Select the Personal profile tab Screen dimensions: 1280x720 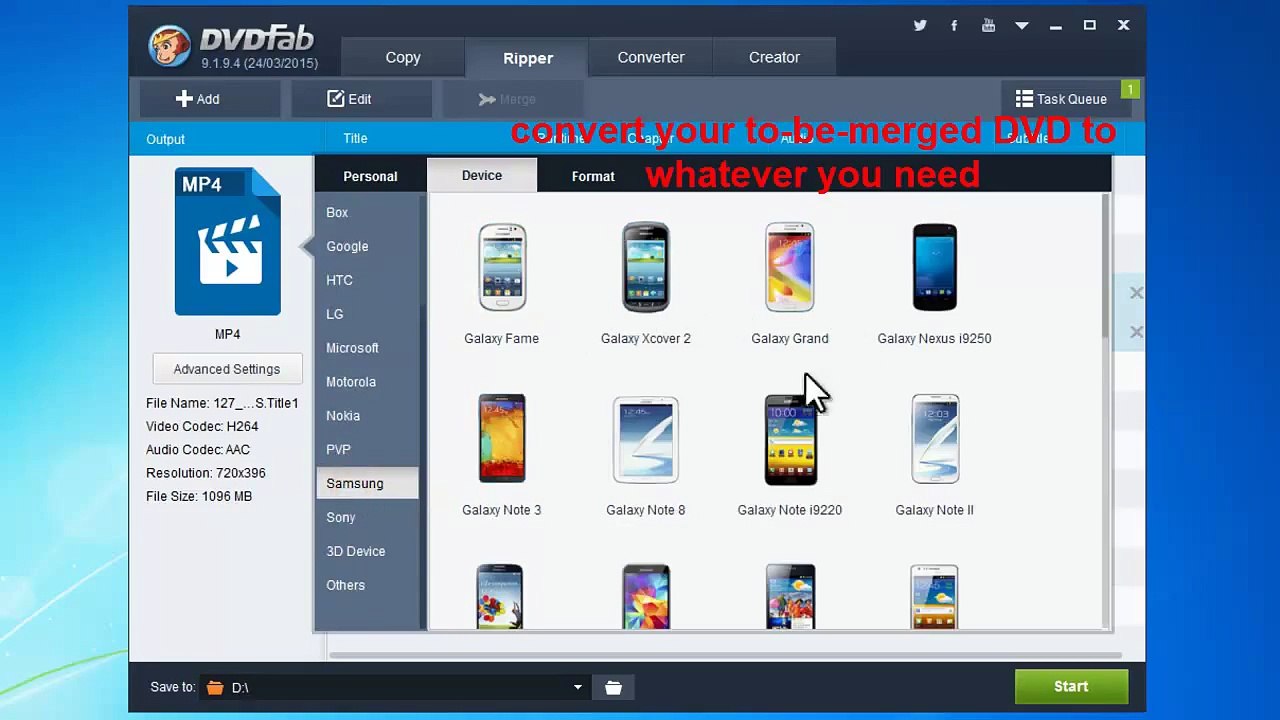pyautogui.click(x=370, y=176)
